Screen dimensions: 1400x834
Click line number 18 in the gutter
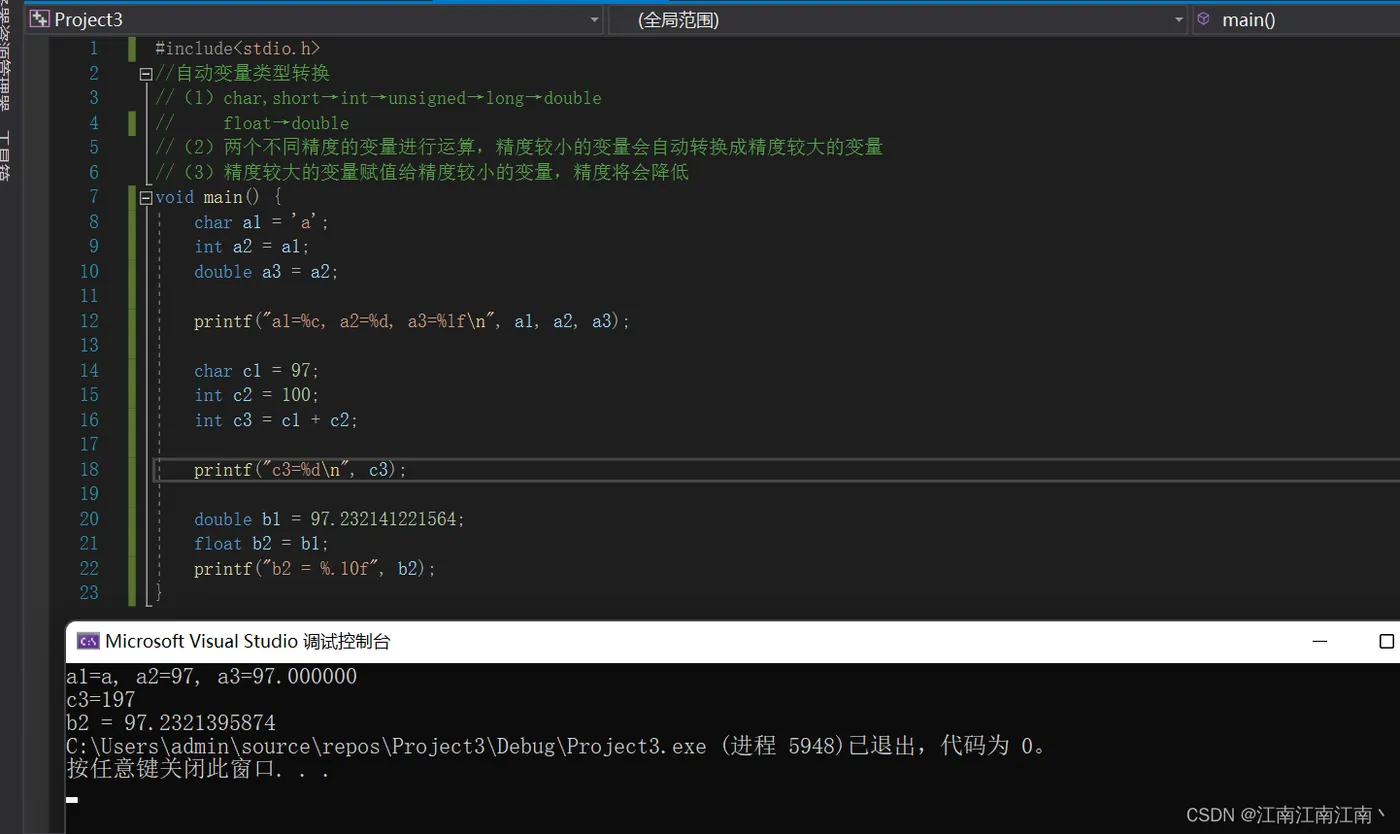tap(89, 470)
